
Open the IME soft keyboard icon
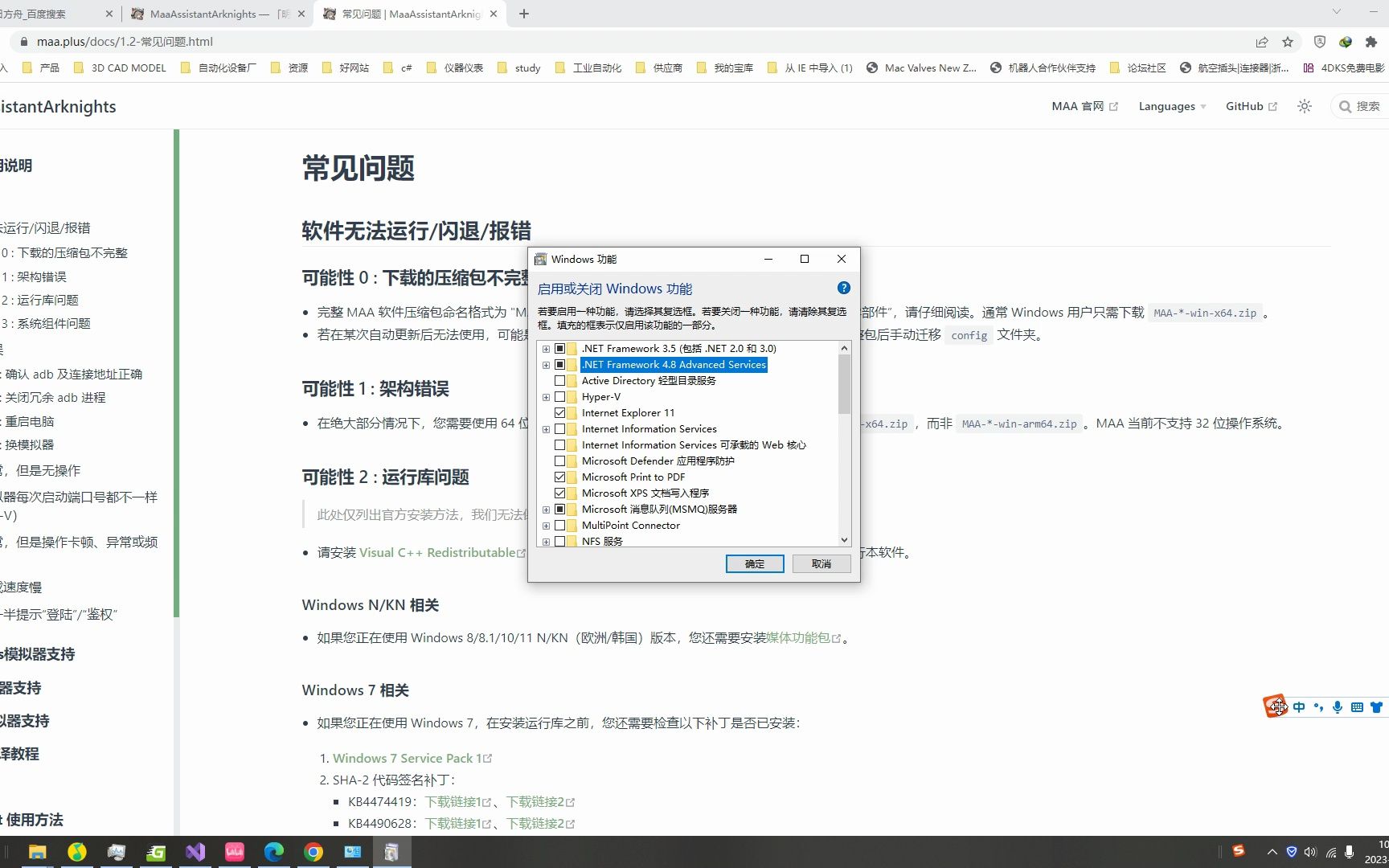pos(1357,707)
